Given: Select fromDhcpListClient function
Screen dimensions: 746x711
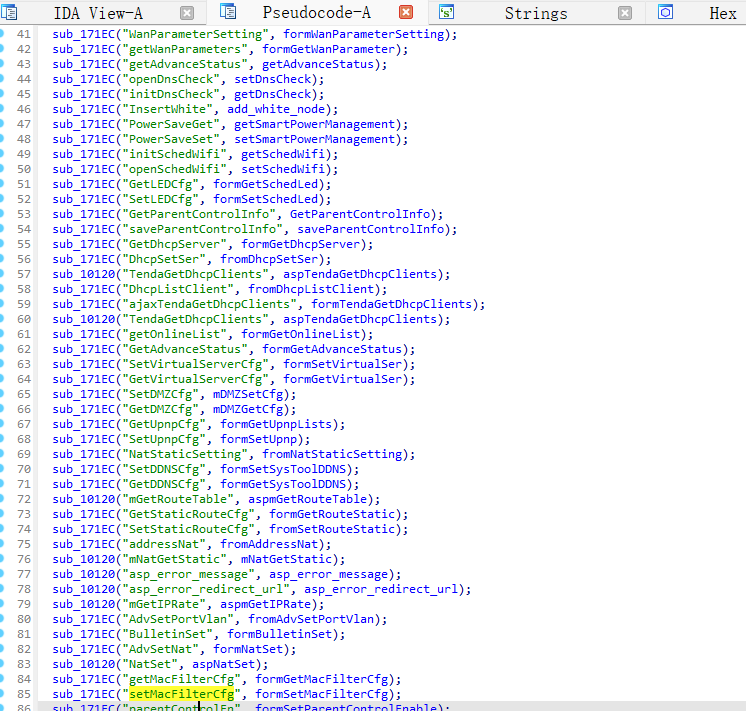Looking at the screenshot, I should point(311,289).
